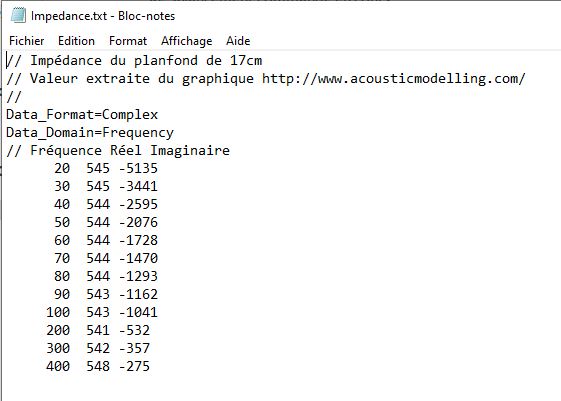The image size is (561, 401).
Task: Click the value -1470 in the 70 row
Action: coord(138,258)
